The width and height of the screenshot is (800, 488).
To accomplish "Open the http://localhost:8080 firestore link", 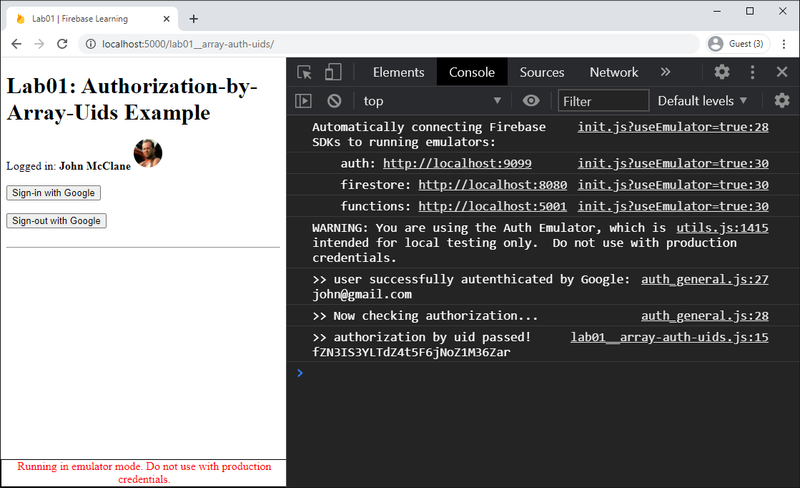I will [x=493, y=185].
